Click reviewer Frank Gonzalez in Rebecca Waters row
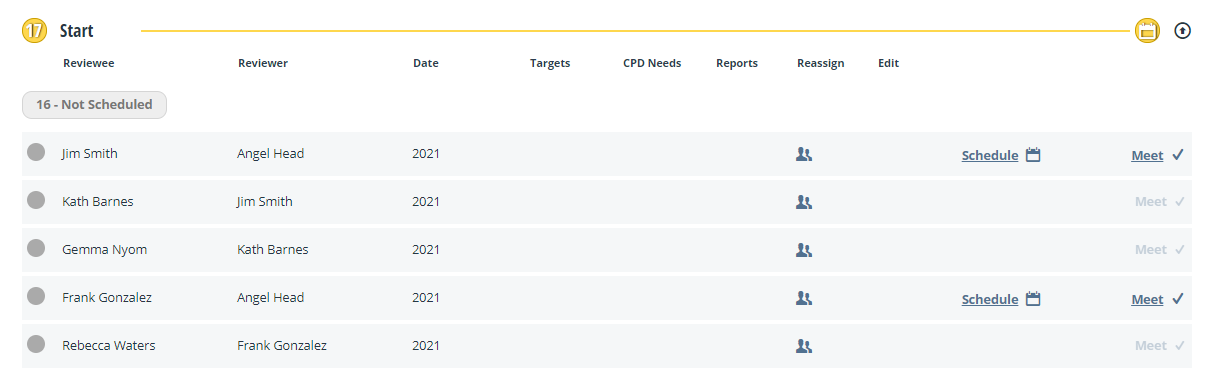This screenshot has width=1230, height=368. pos(282,346)
